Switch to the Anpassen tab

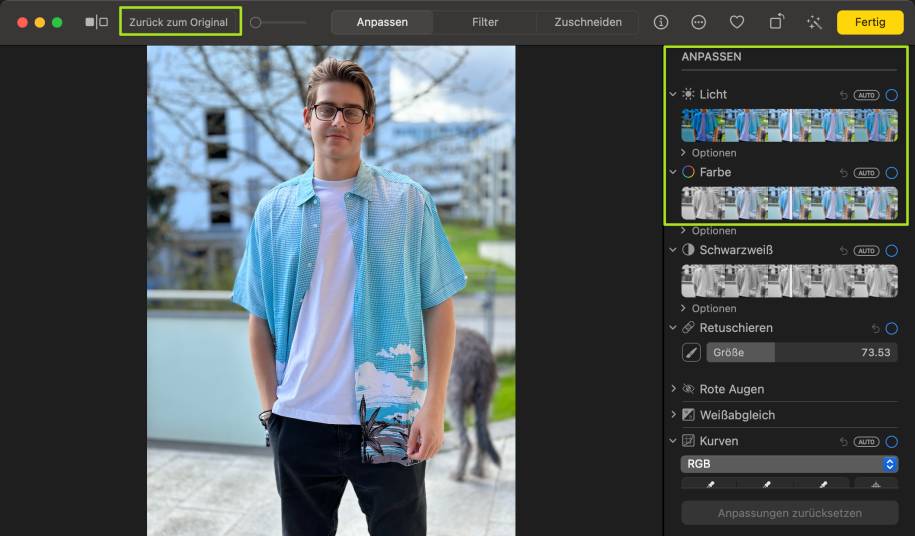tap(382, 22)
